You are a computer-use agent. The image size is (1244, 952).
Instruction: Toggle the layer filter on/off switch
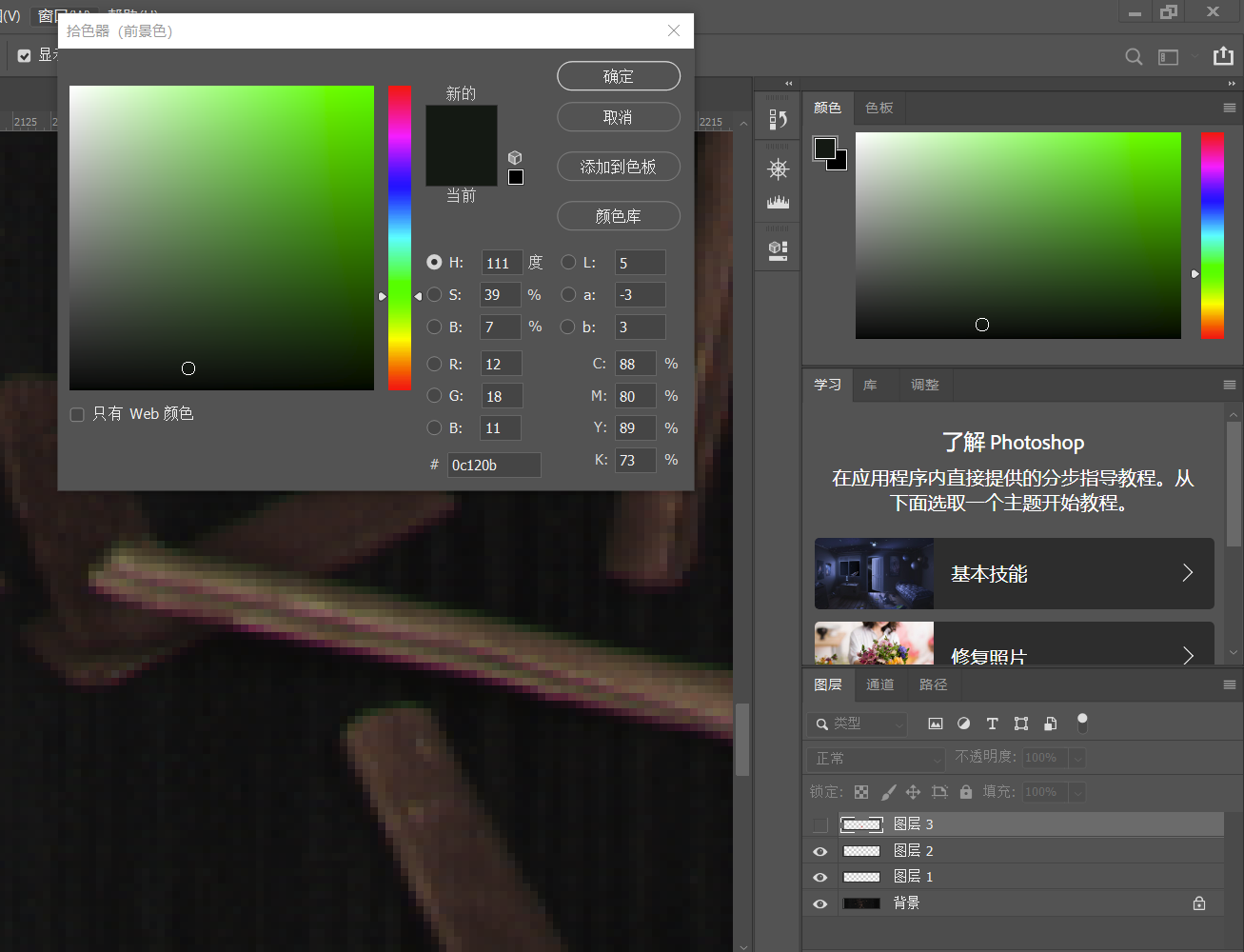[x=1082, y=724]
